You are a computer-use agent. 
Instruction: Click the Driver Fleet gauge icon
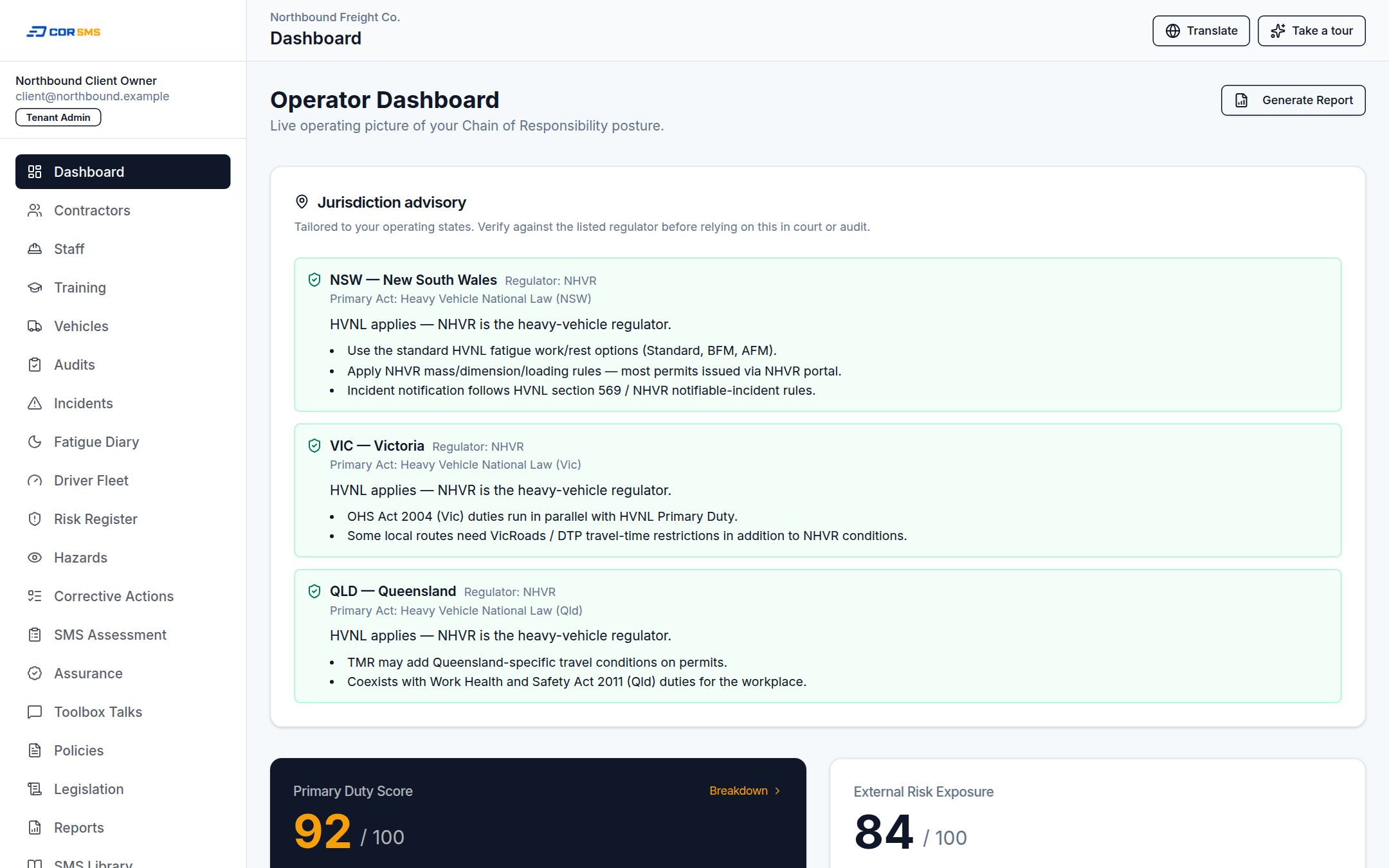coord(35,480)
